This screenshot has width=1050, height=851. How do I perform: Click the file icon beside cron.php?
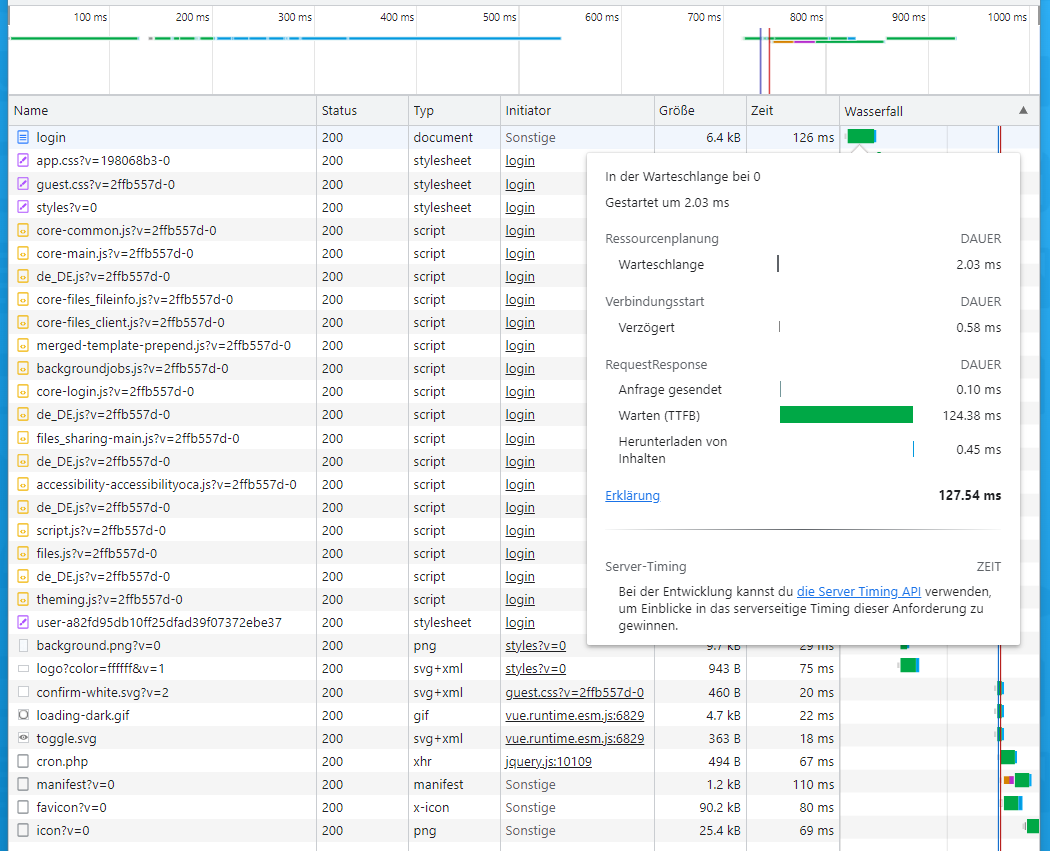point(23,761)
